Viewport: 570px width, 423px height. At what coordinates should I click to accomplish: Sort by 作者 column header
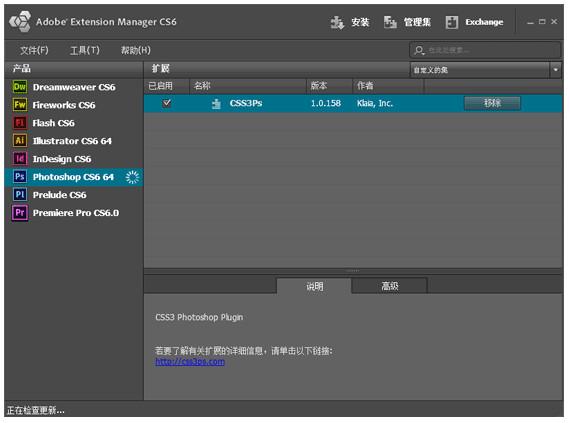click(388, 86)
